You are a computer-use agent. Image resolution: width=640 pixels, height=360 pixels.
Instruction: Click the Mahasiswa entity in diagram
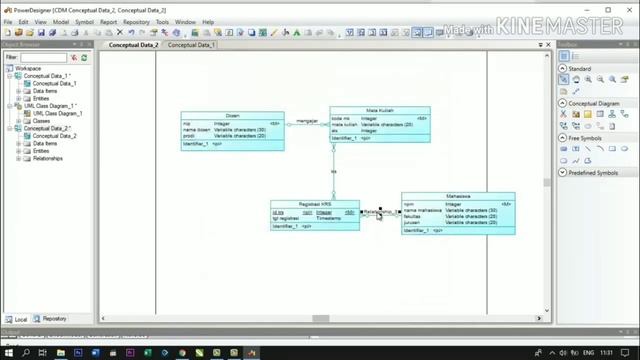tap(458, 213)
